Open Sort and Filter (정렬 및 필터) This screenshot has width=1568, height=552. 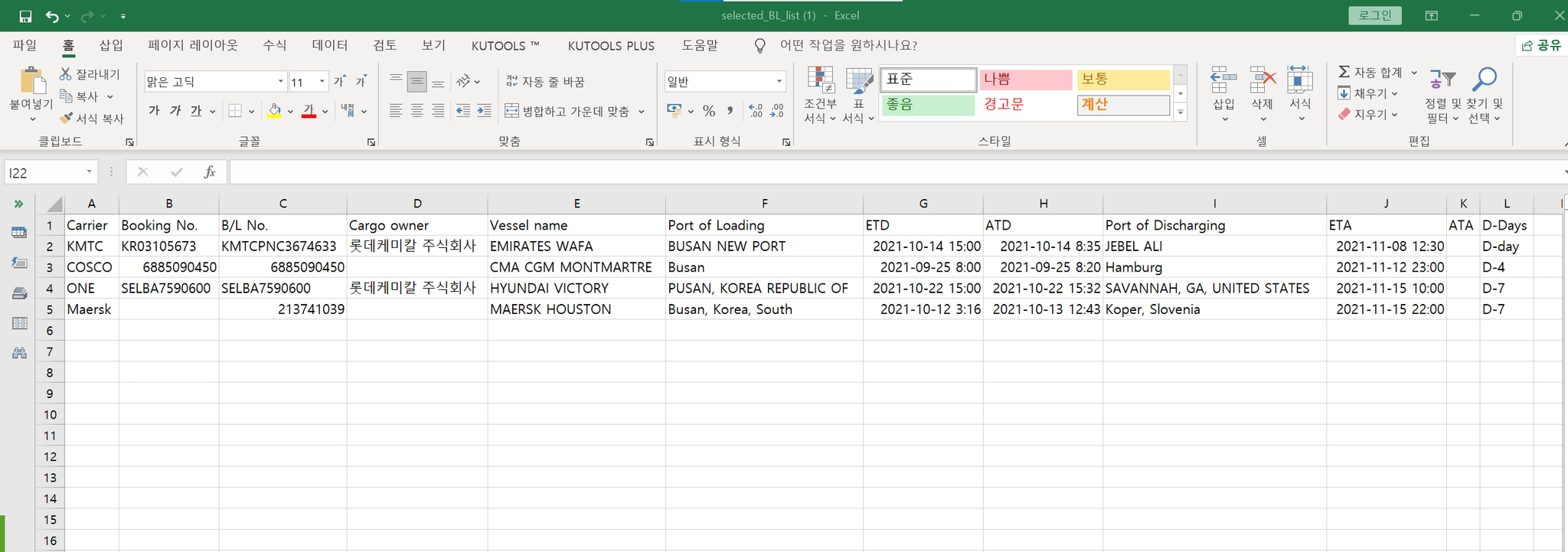click(x=1443, y=95)
